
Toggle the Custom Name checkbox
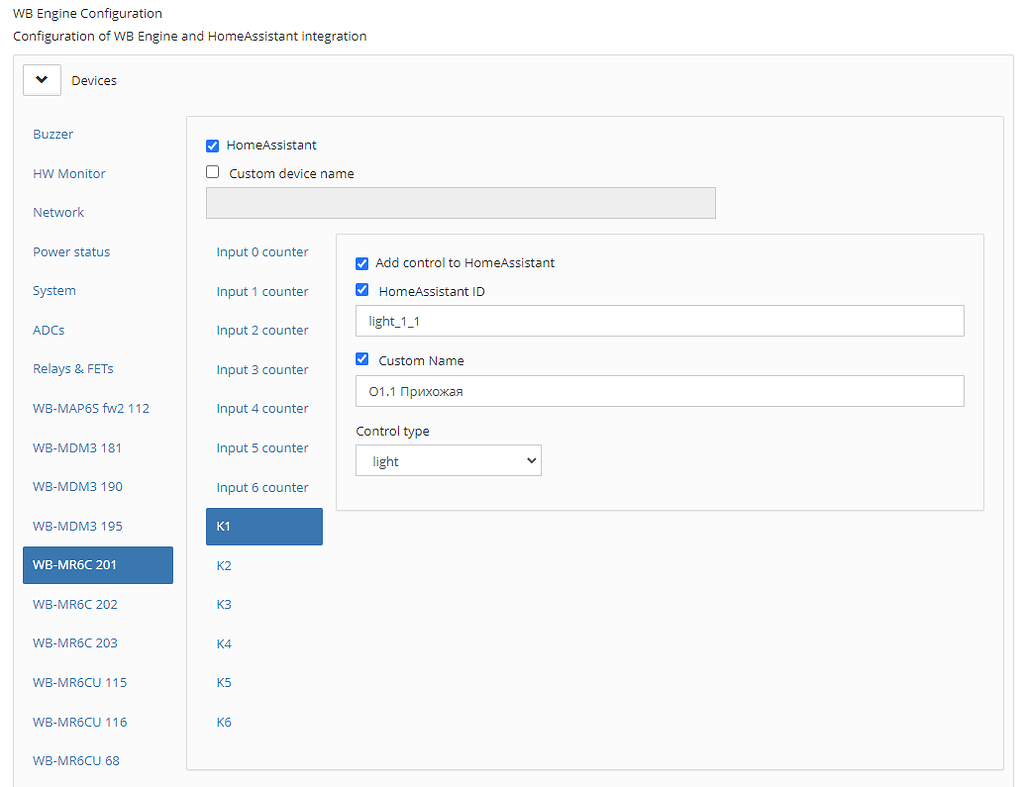[362, 360]
